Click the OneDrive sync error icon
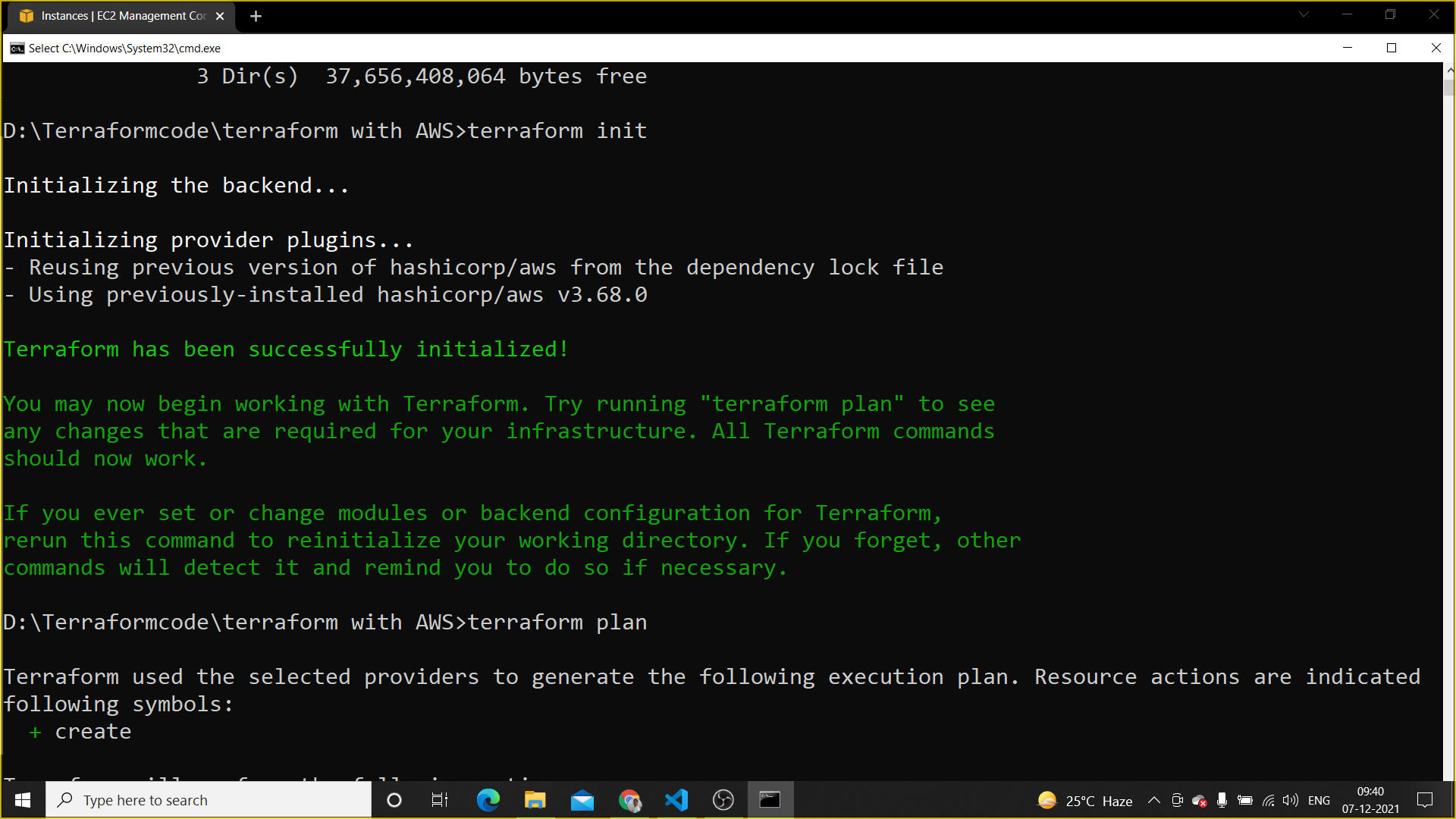The image size is (1456, 819). 1199,801
